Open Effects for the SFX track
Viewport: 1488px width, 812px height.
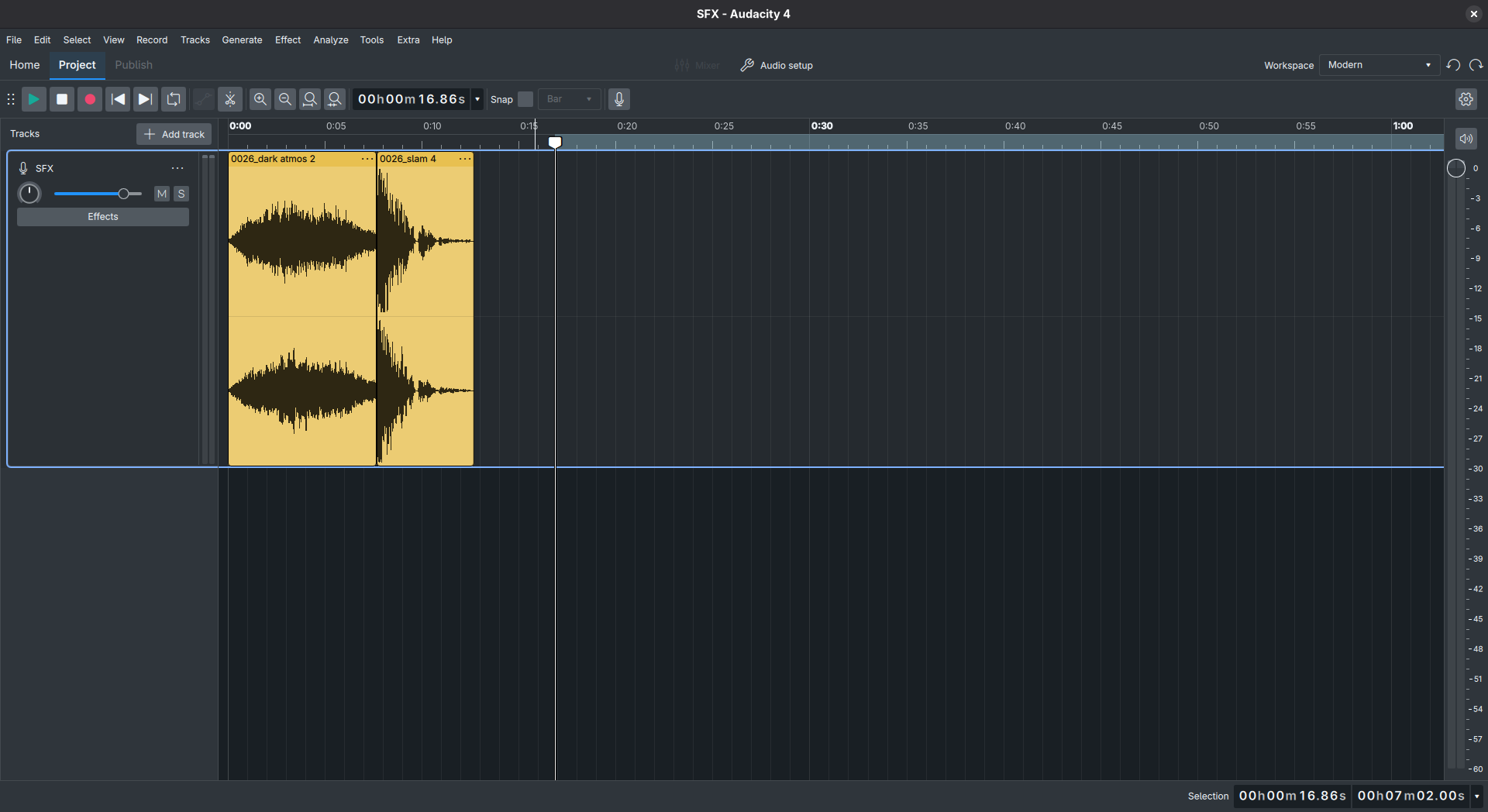(x=102, y=217)
